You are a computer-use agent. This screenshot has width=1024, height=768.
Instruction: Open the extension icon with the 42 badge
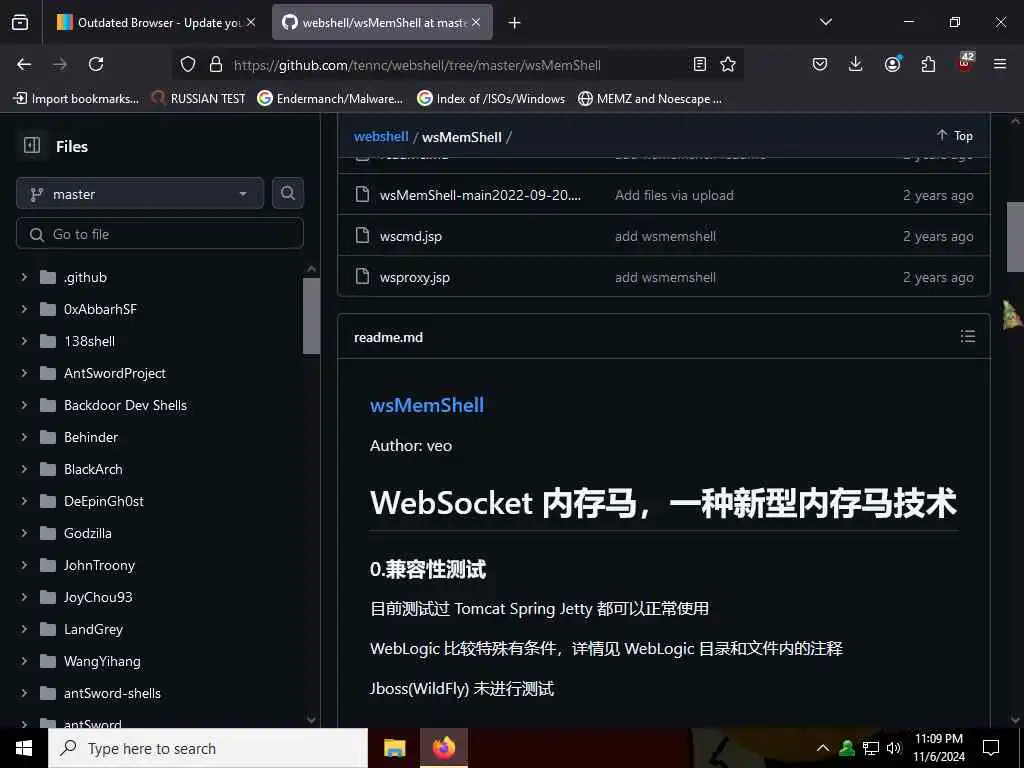coord(965,62)
